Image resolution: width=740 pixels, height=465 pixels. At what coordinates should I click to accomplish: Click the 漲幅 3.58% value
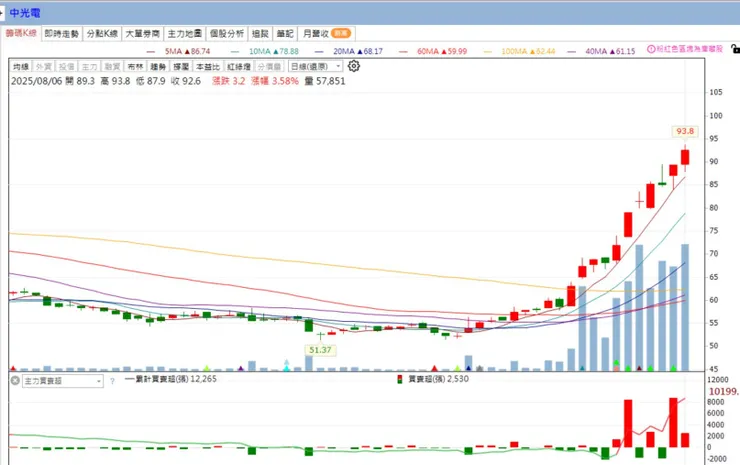(x=275, y=81)
